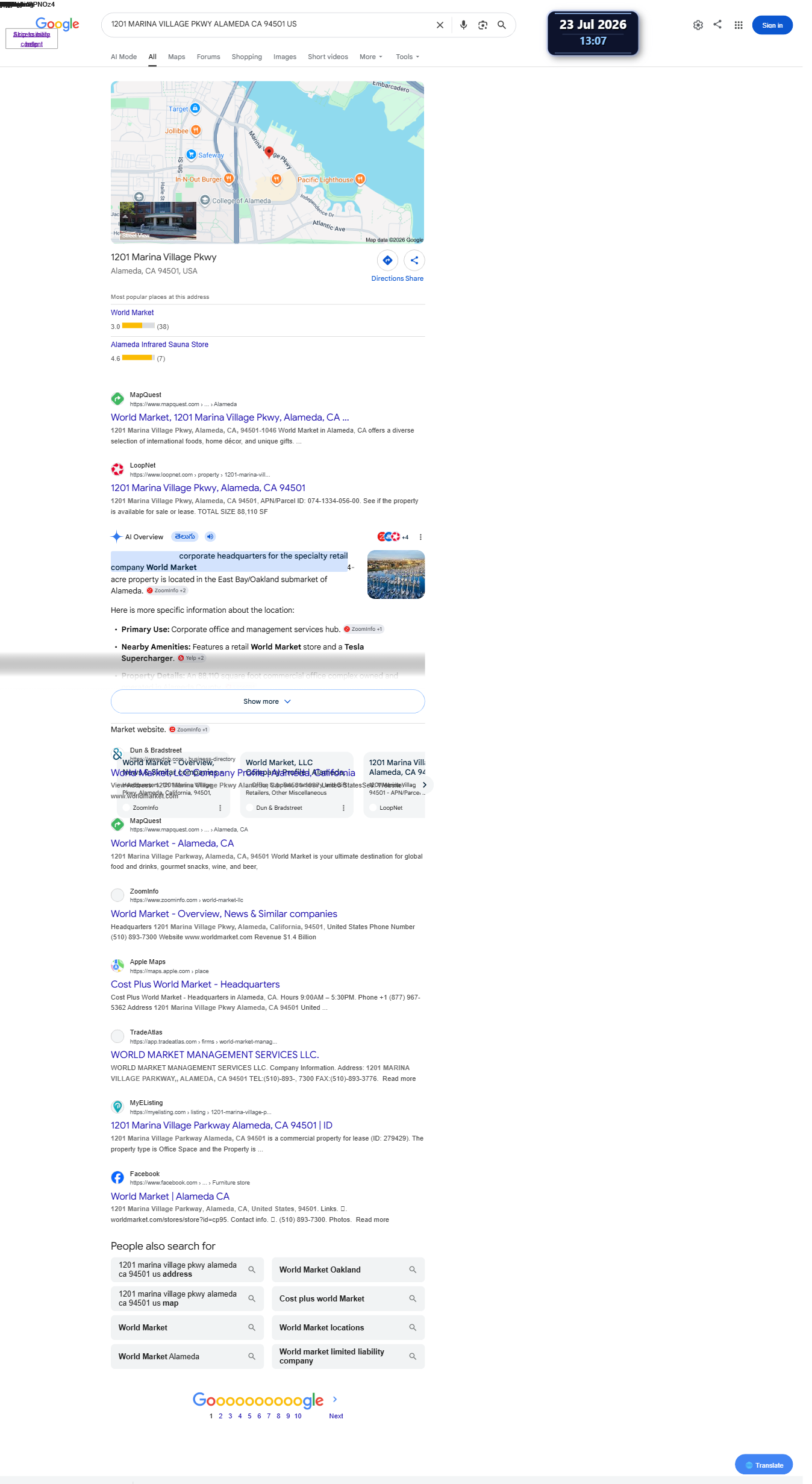
Task: Select the Pacific Lighthouse map pin
Action: (x=360, y=179)
